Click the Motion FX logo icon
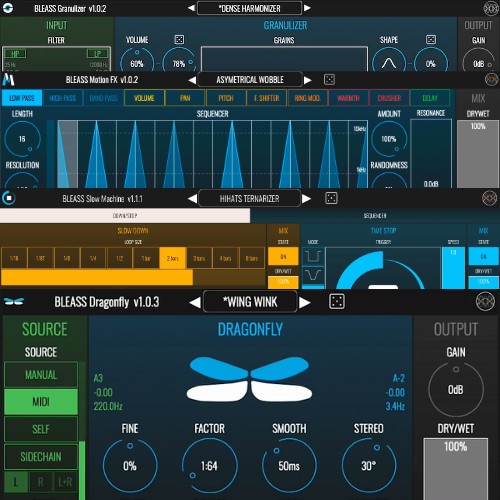The image size is (500, 500). point(9,80)
